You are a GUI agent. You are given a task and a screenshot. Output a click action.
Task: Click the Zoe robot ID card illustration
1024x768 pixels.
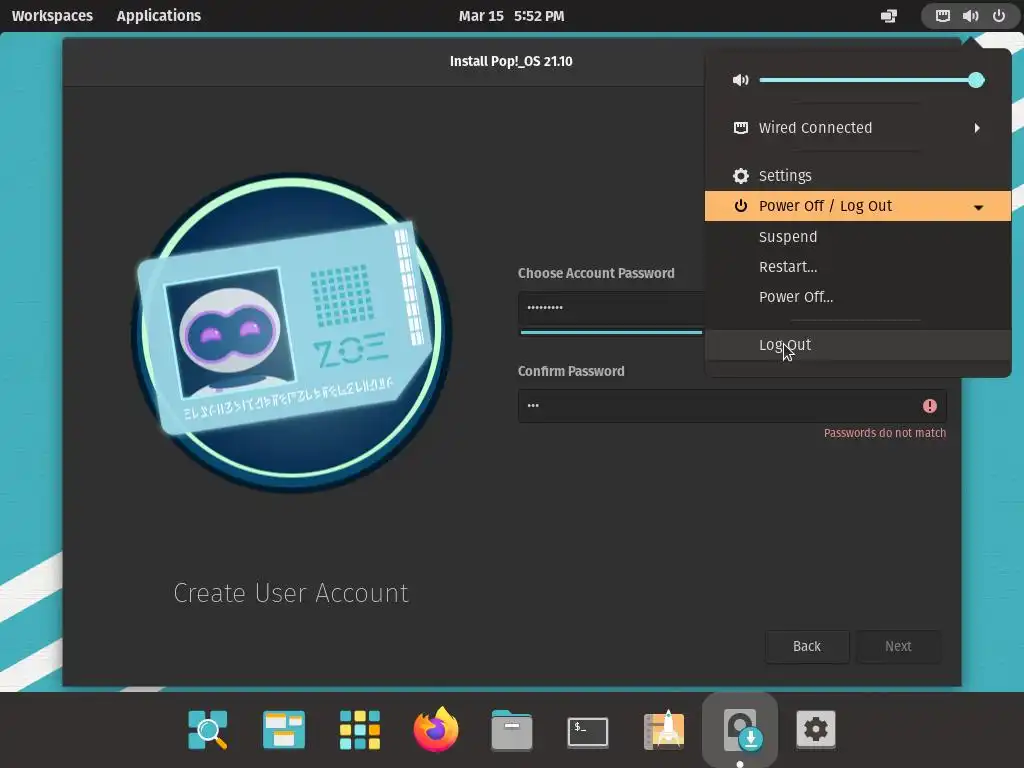(291, 332)
